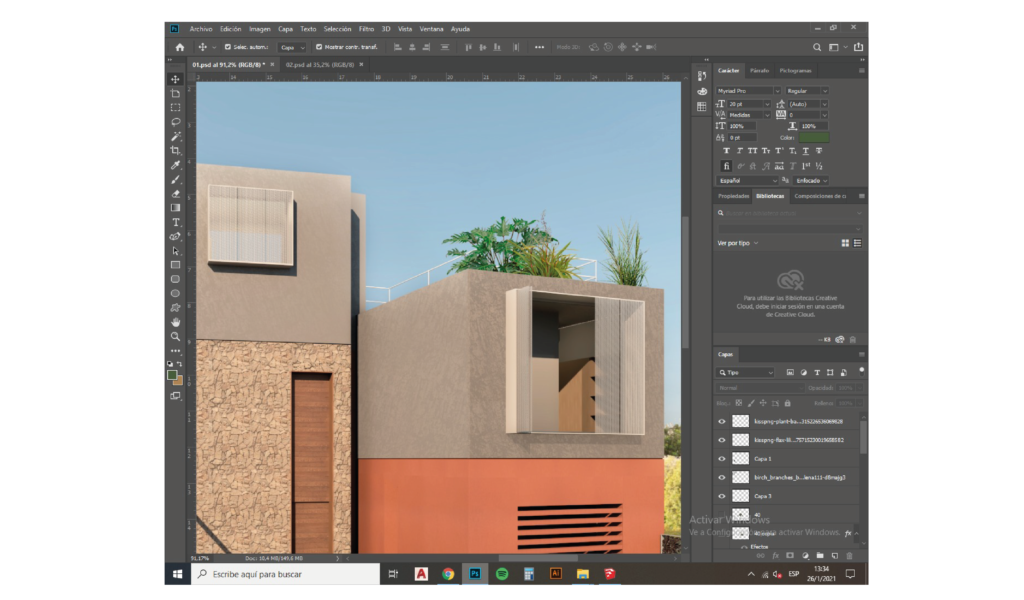1024x600 pixels.
Task: Choose the Hand tool
Action: tap(175, 322)
